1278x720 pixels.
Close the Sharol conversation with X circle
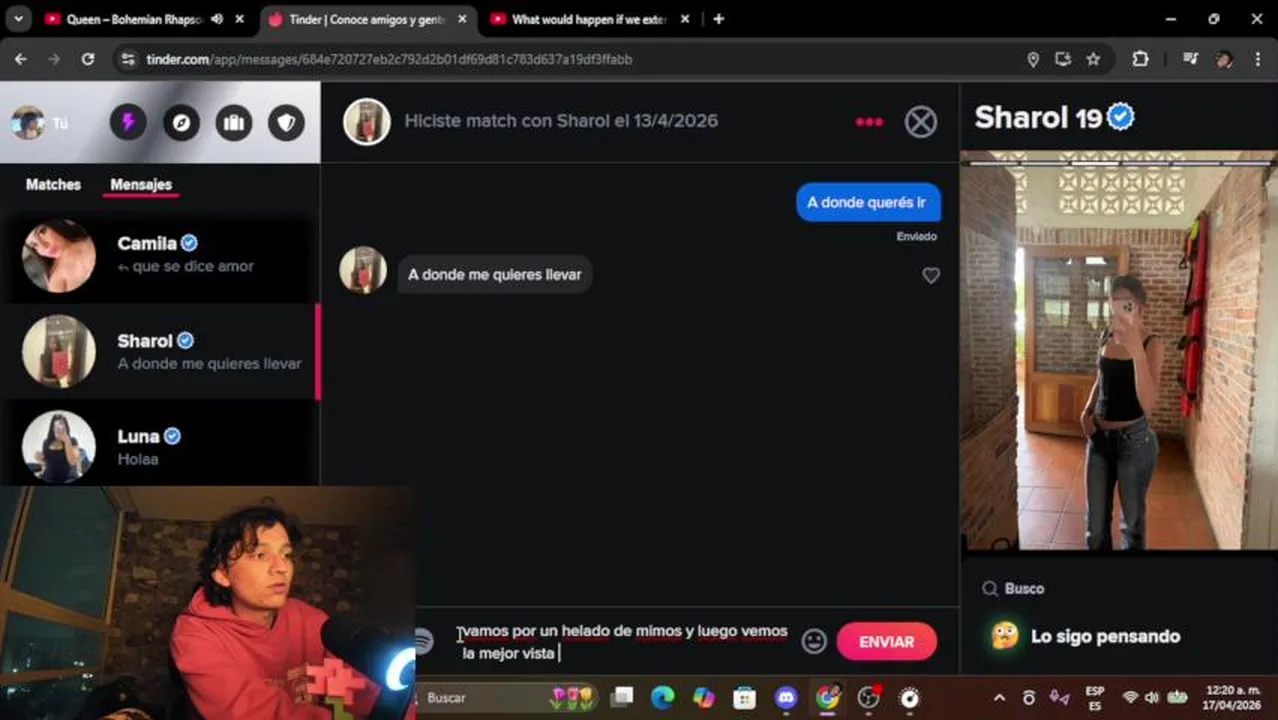coord(921,122)
